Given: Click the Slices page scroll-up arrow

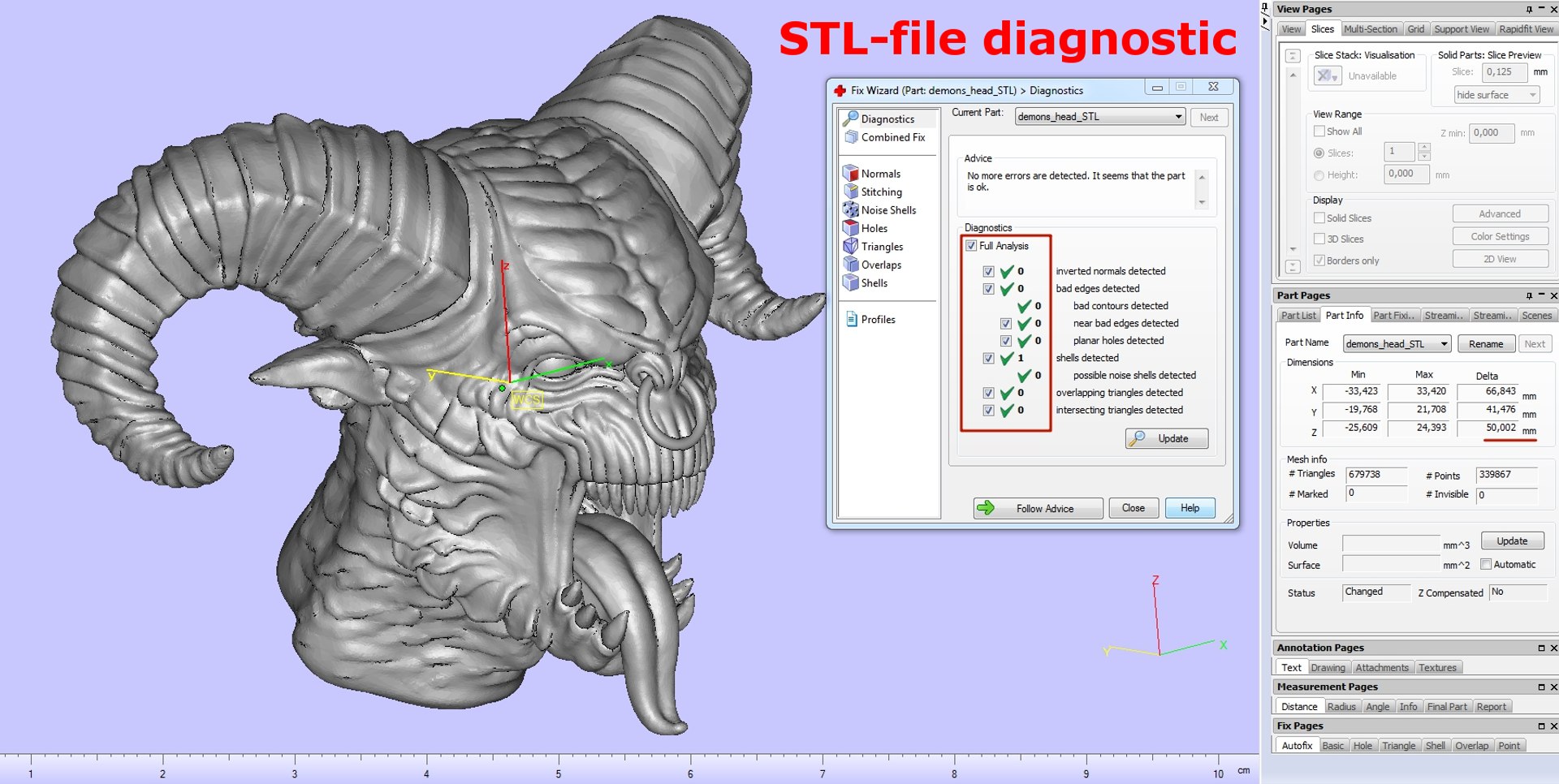Looking at the screenshot, I should coord(1293,75).
